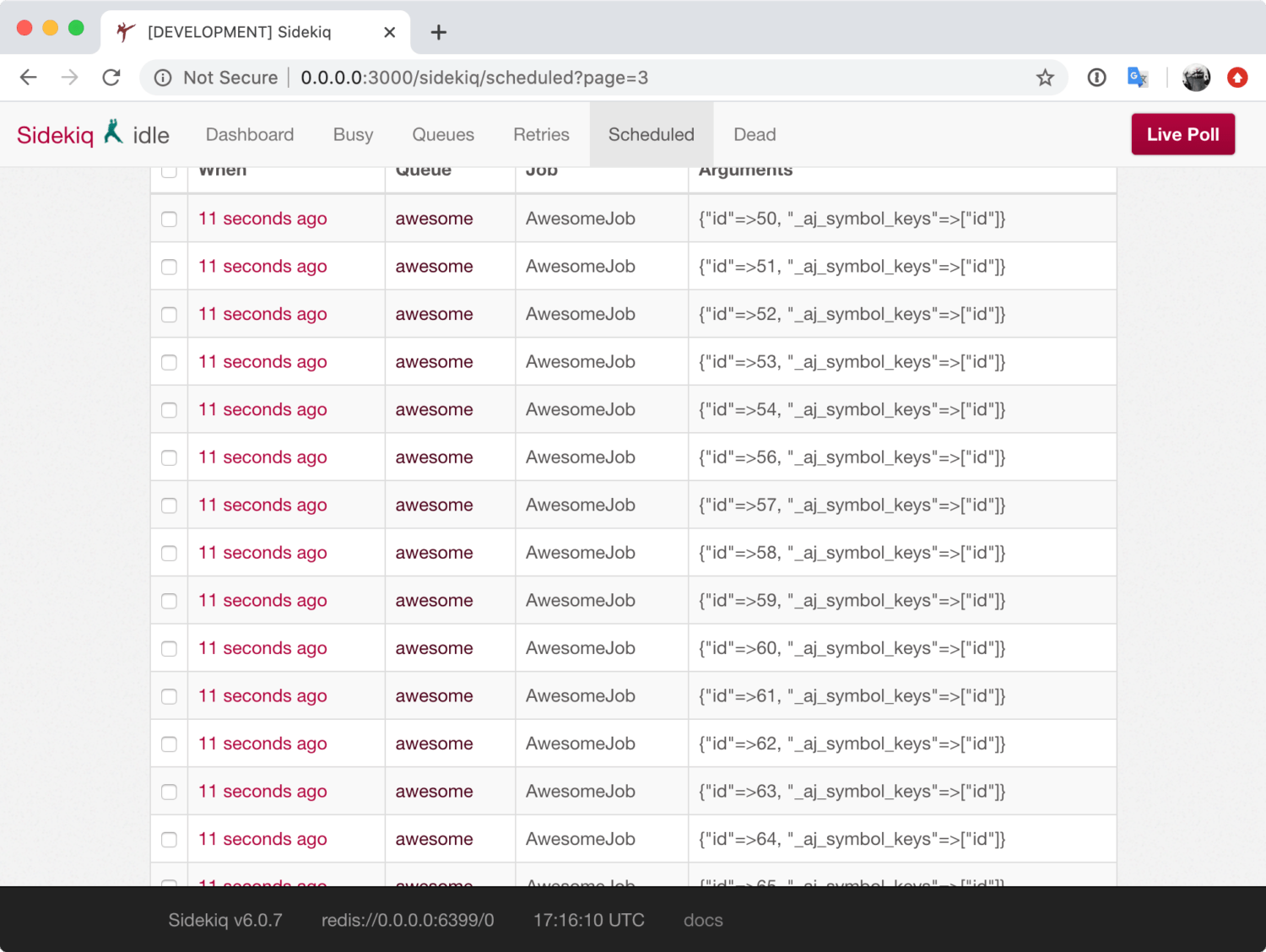This screenshot has height=952, width=1266.
Task: Click the red update arrow icon
Action: click(1237, 78)
